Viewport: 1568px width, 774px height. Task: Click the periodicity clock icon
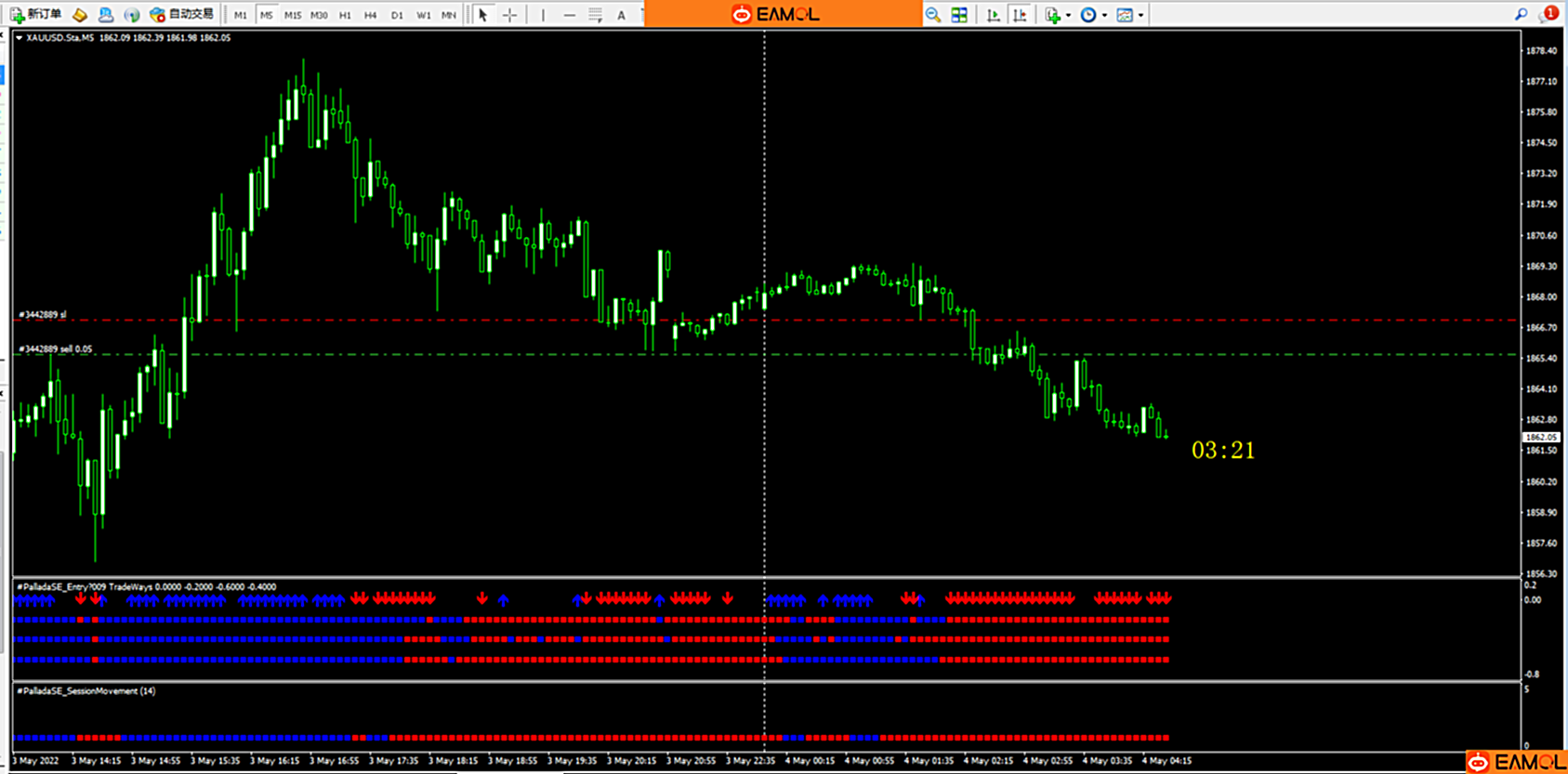tap(1088, 15)
